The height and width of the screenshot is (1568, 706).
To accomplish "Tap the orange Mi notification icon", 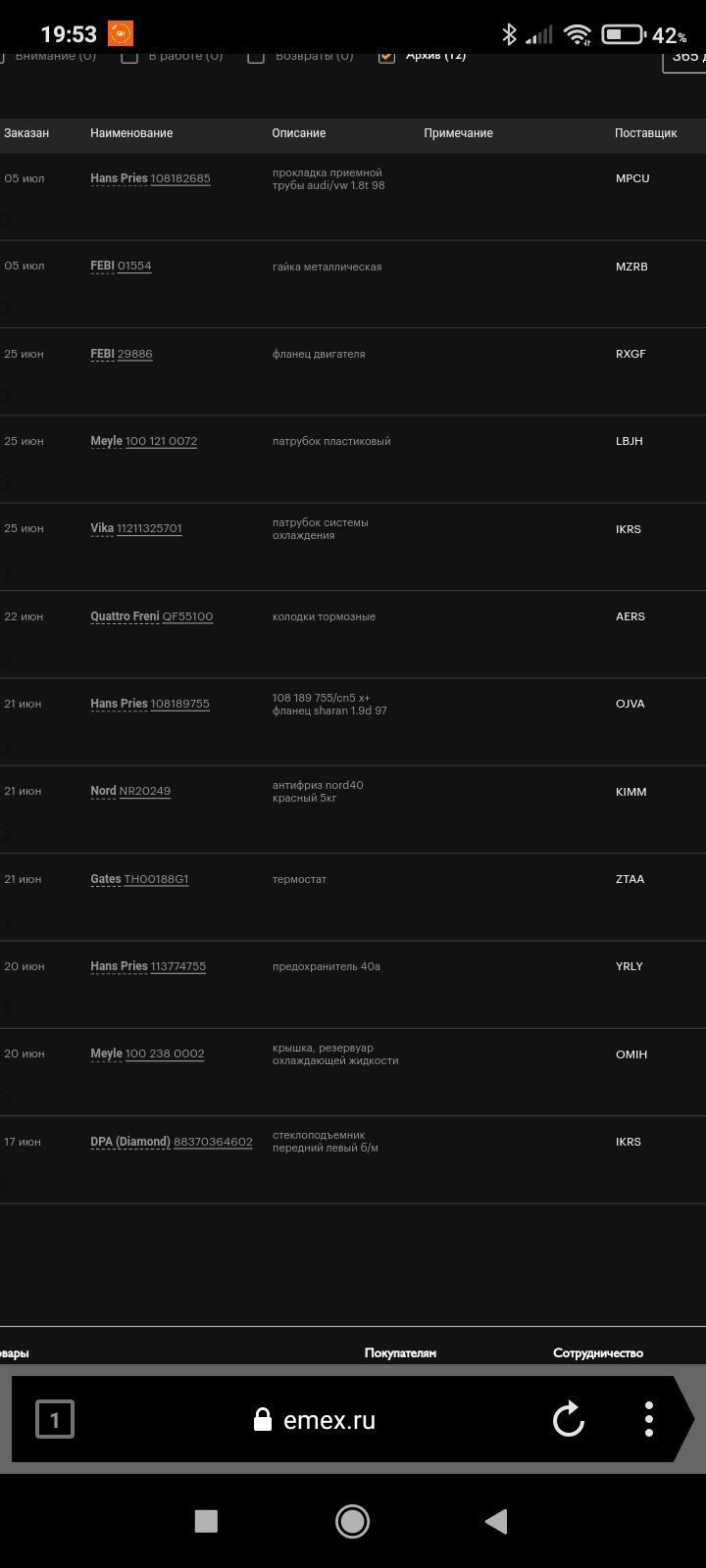I will 120,33.
